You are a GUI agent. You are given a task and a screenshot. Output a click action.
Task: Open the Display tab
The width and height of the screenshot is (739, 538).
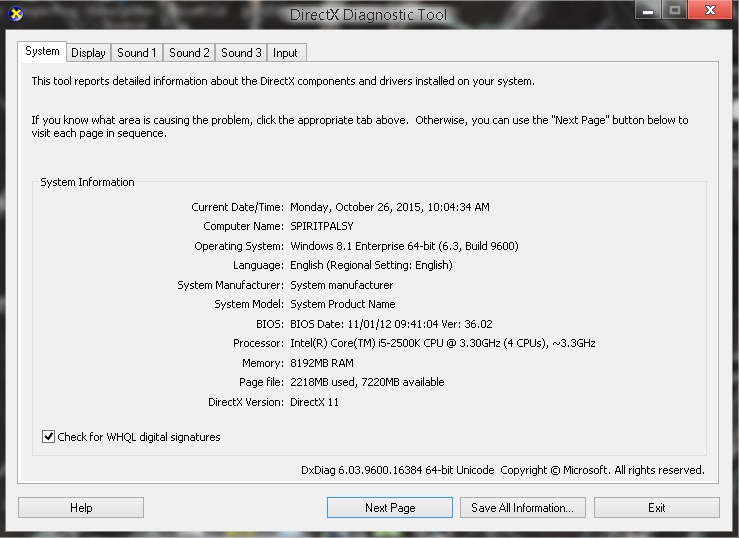click(x=88, y=53)
